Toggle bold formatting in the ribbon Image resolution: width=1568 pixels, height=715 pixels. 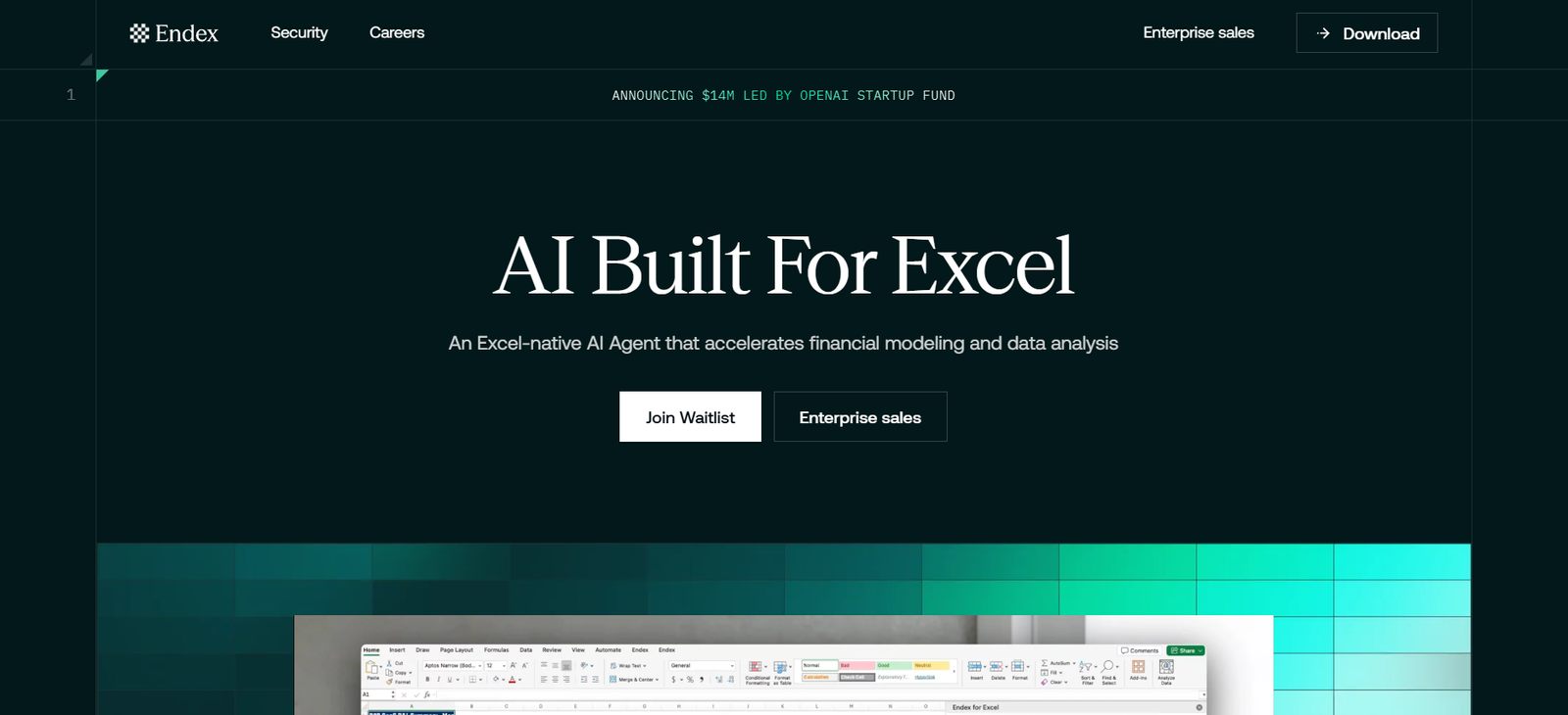point(427,679)
